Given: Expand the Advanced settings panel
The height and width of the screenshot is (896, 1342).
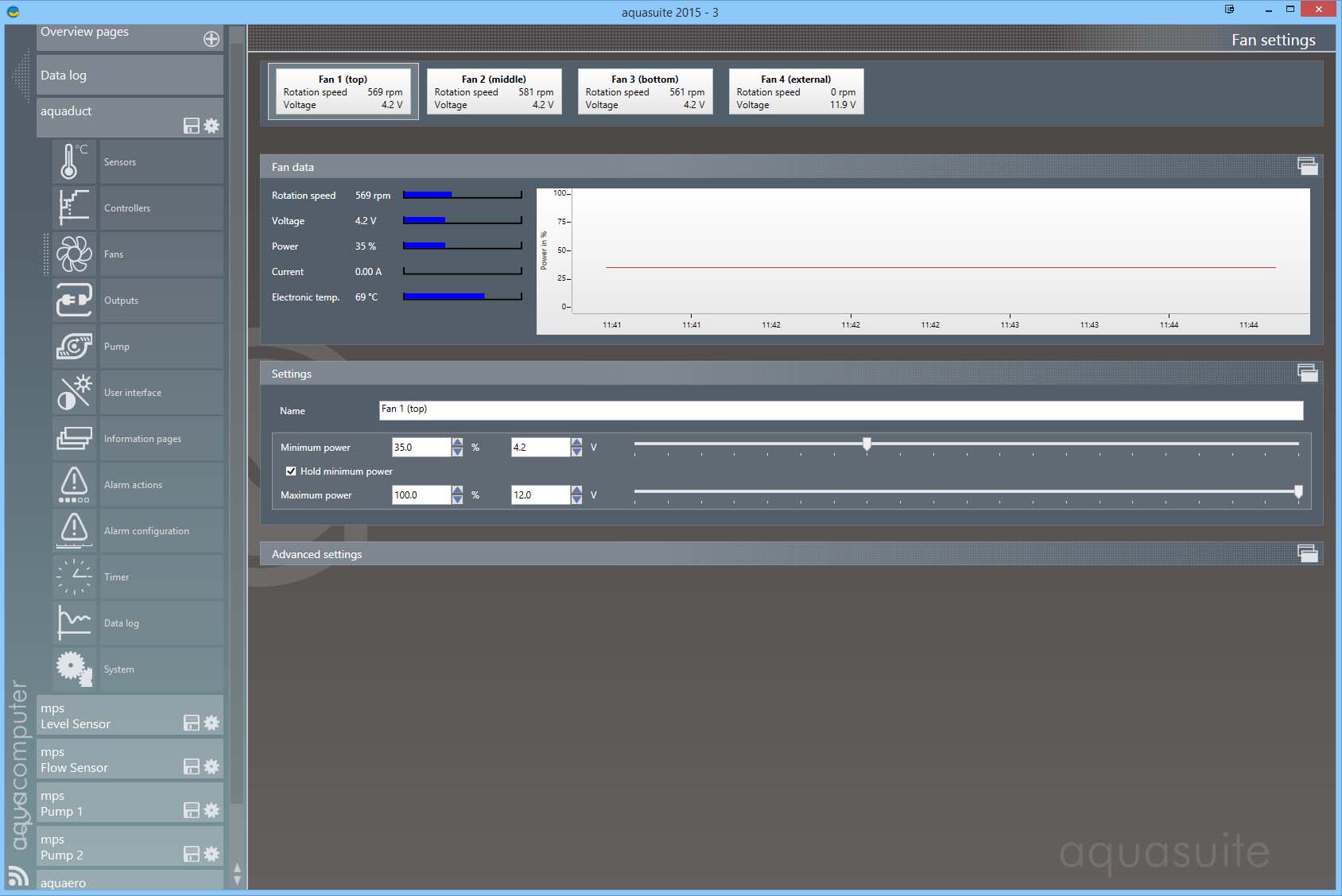Looking at the screenshot, I should pos(1307,554).
